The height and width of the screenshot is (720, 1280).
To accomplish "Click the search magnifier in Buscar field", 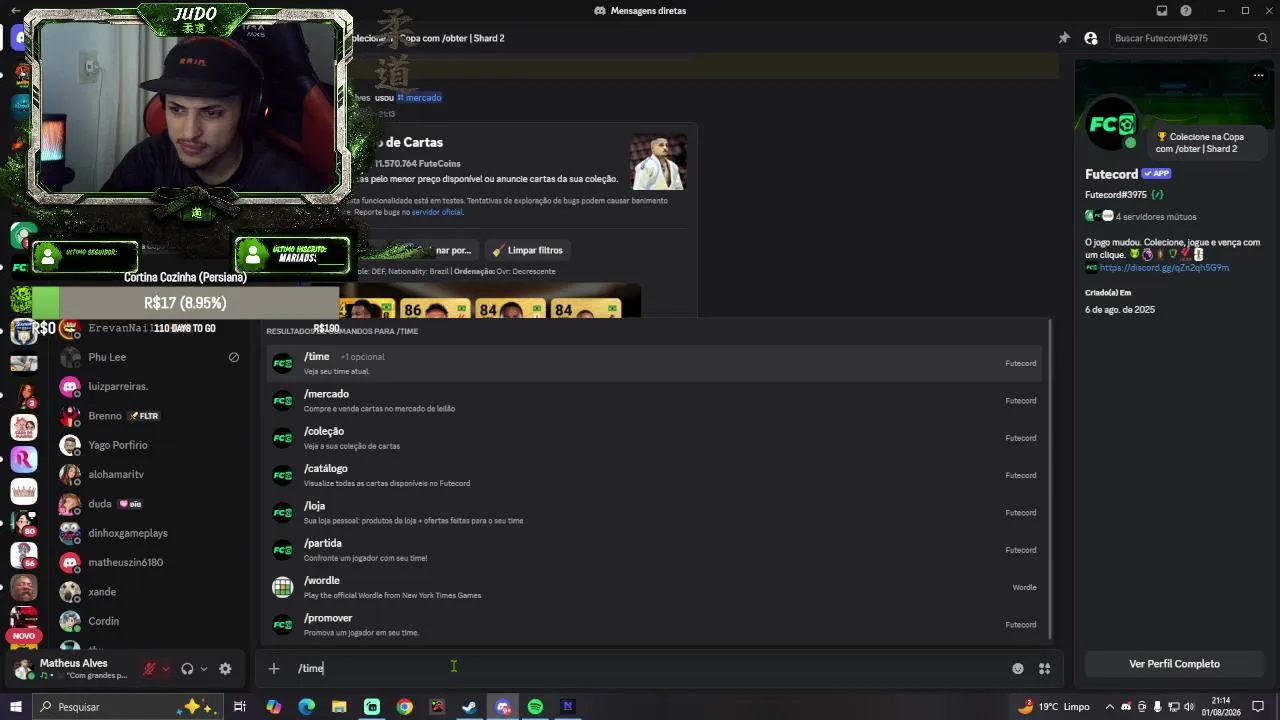I will pos(1263,38).
